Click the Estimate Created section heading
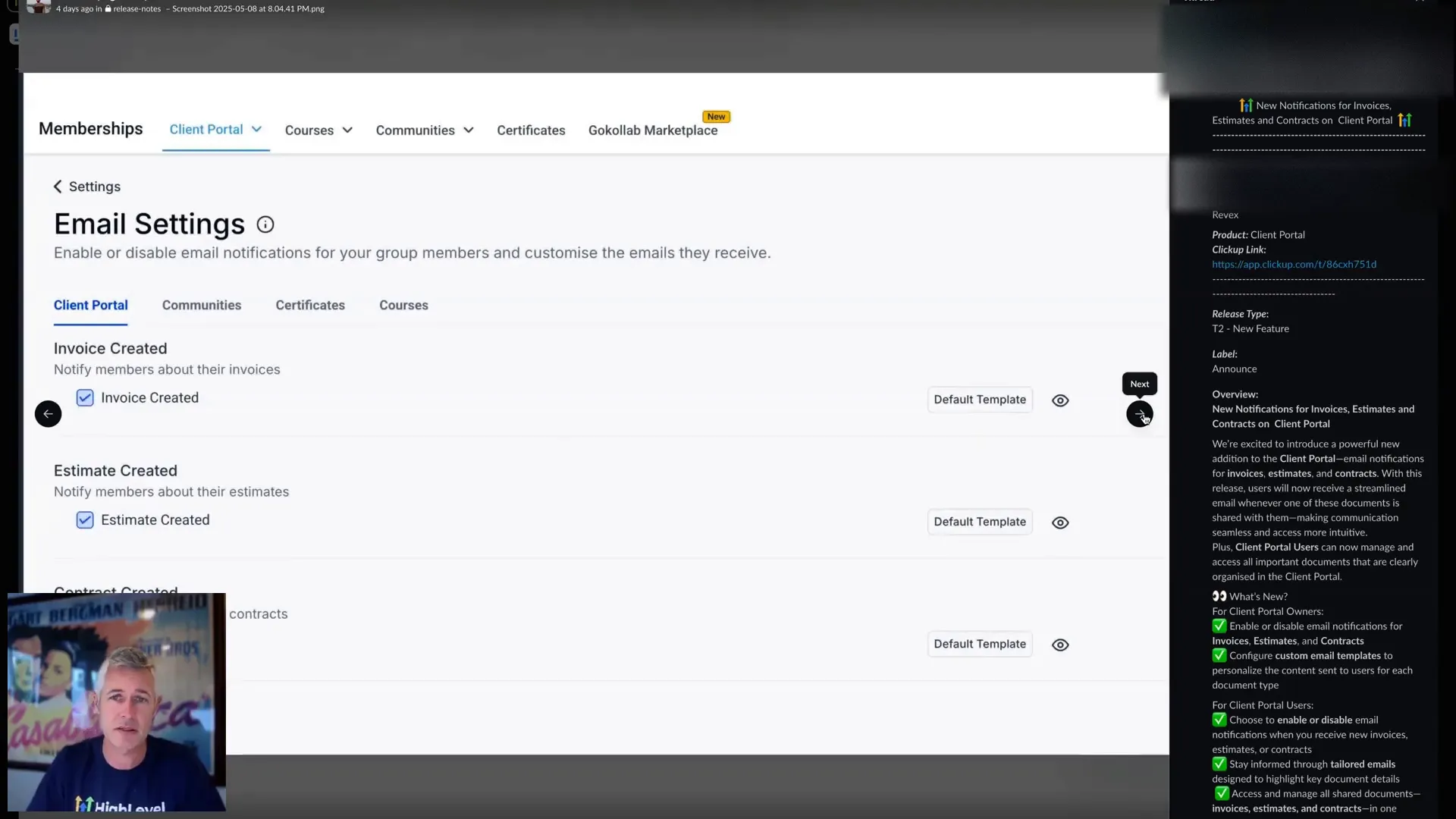Screen dimensions: 1456x819 [115, 471]
